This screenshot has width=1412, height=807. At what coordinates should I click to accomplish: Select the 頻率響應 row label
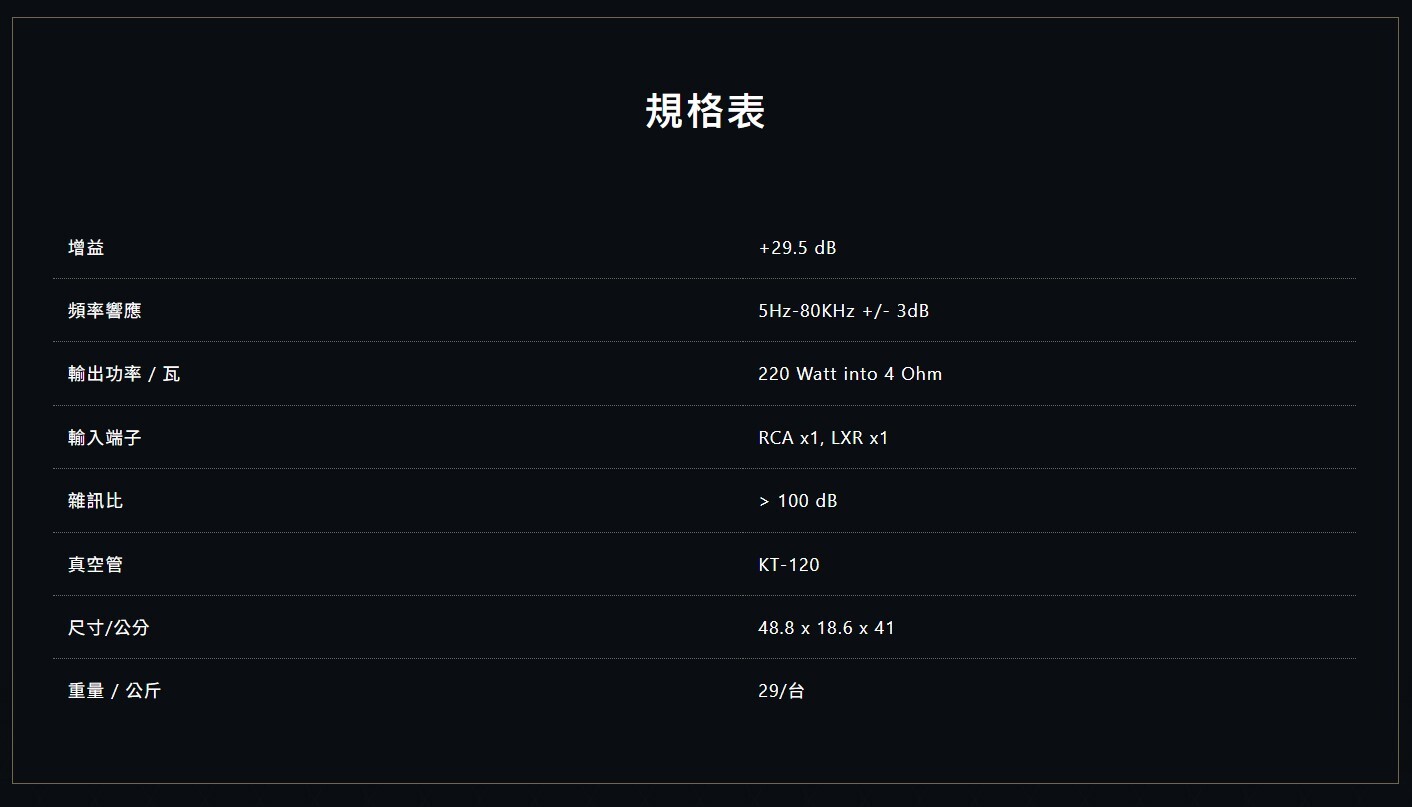[x=104, y=311]
